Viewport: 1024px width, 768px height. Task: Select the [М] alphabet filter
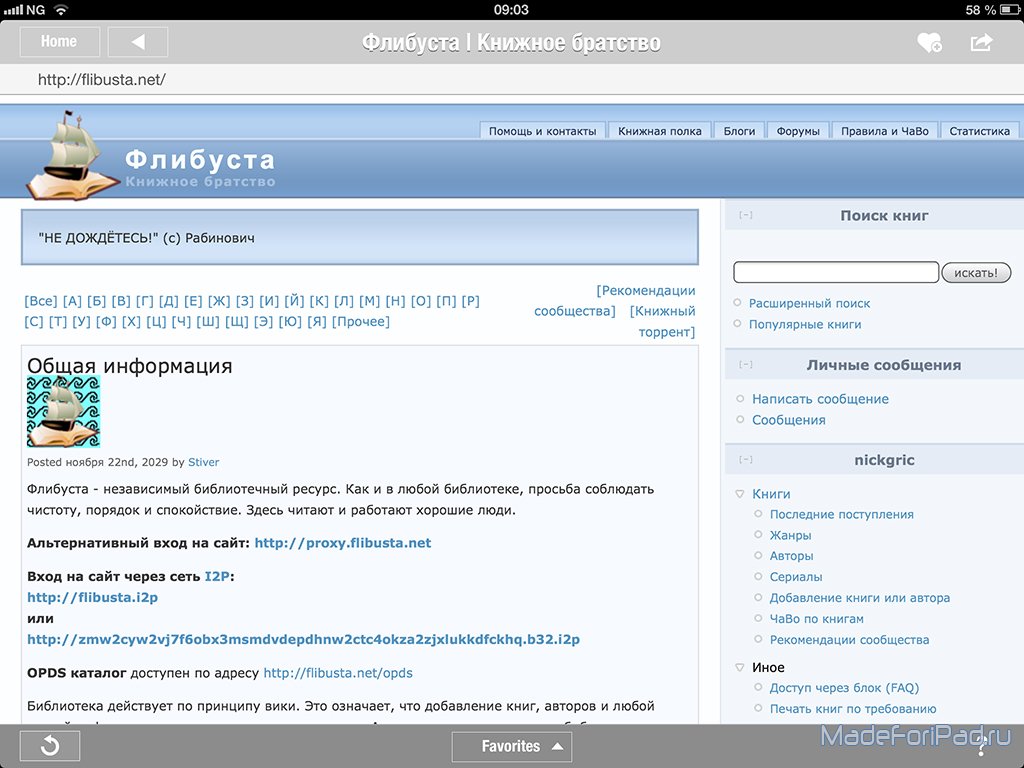[370, 301]
